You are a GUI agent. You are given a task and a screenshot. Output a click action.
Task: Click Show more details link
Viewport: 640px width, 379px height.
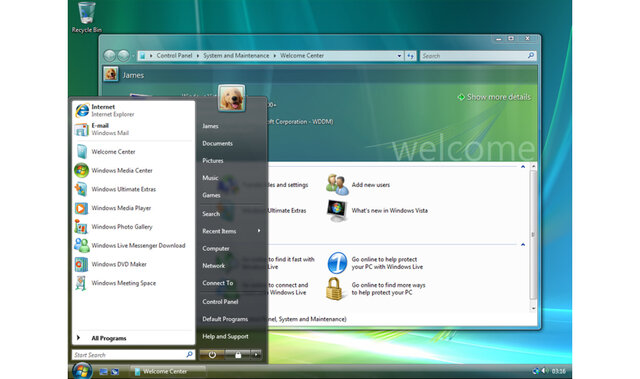(494, 97)
